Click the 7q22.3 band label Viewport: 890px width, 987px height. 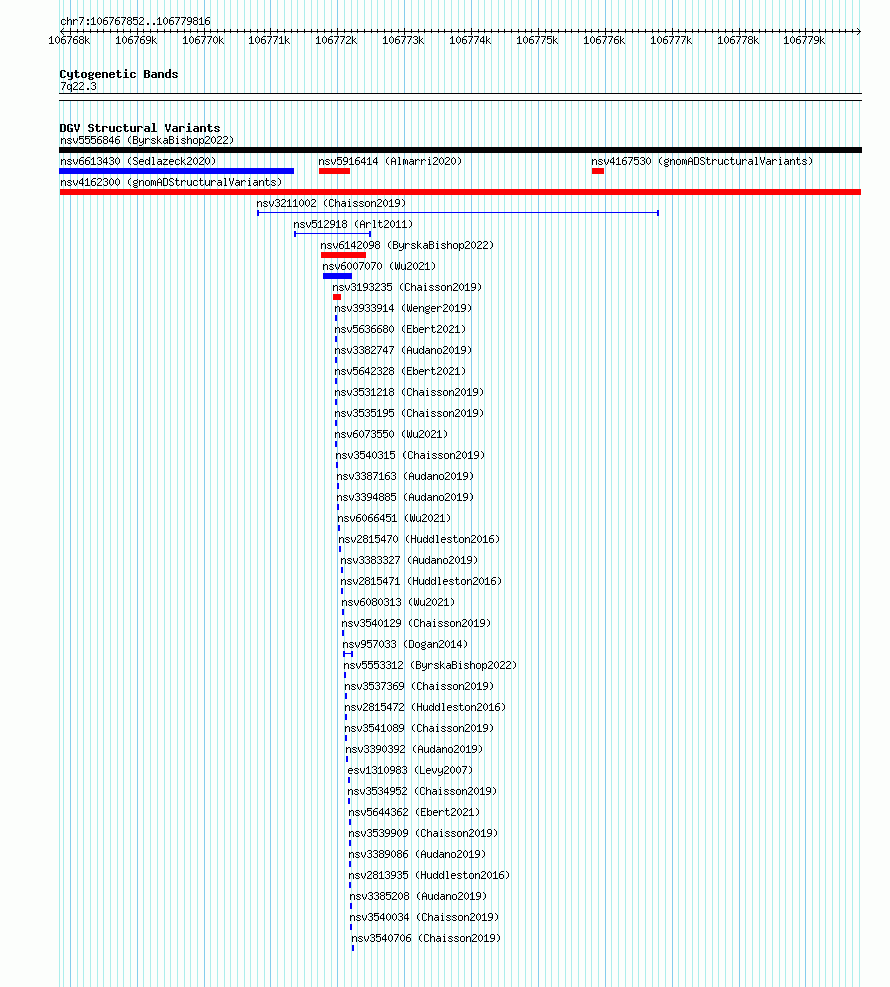point(78,86)
